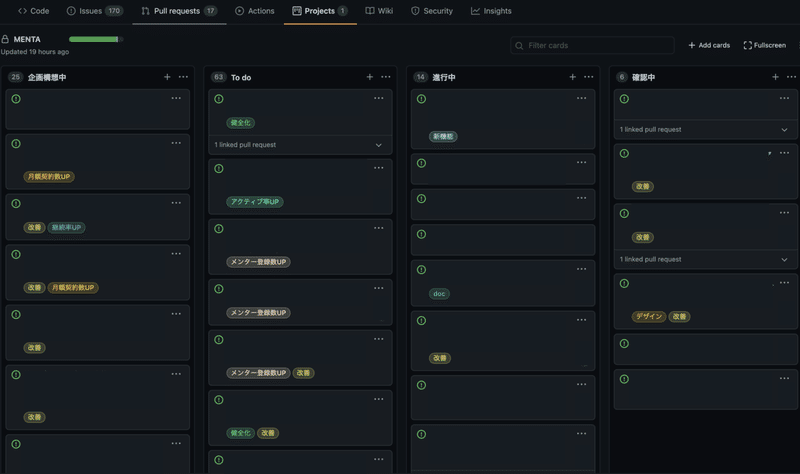
Task: Click the Fullscreen brackets icon
Action: pos(747,45)
